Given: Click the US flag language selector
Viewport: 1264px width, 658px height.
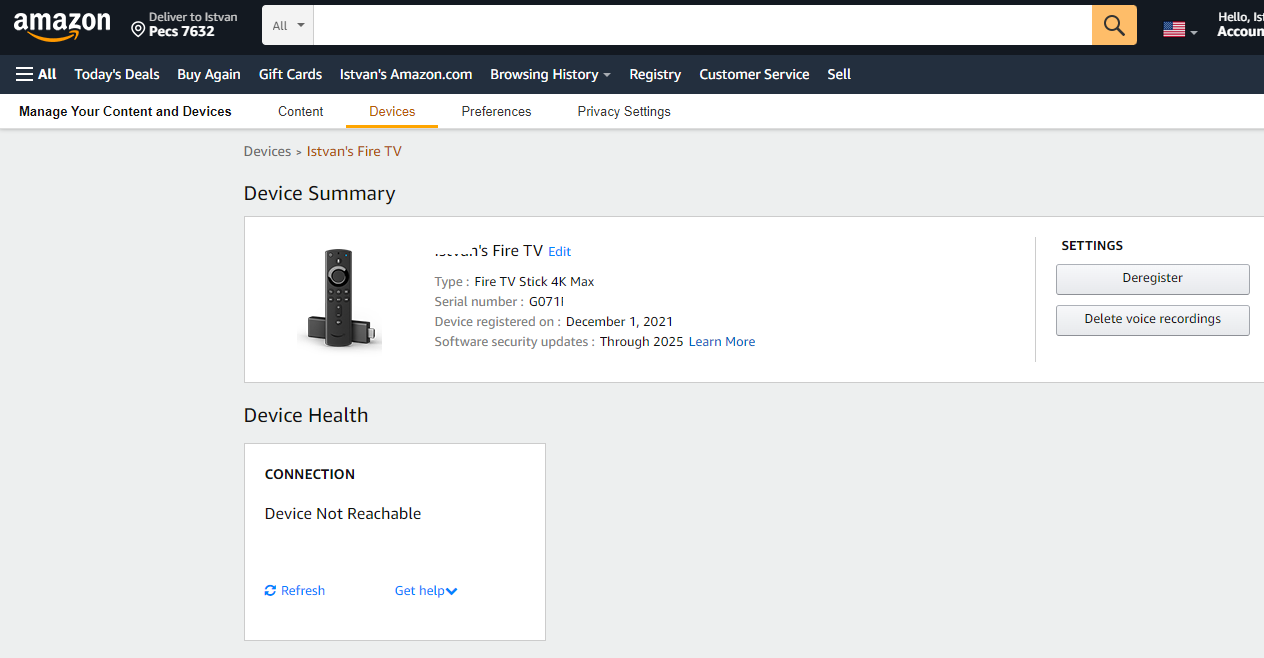Looking at the screenshot, I should 1180,30.
